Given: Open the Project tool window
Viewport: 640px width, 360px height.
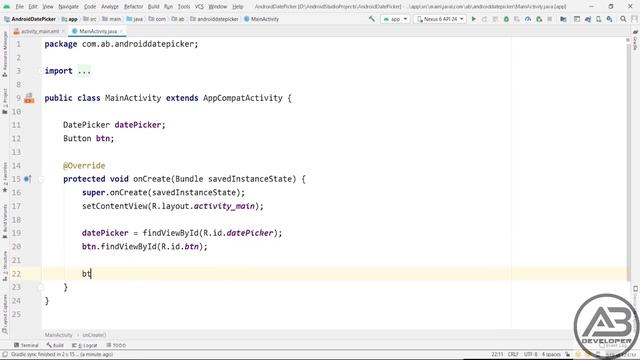Looking at the screenshot, I should coord(5,101).
